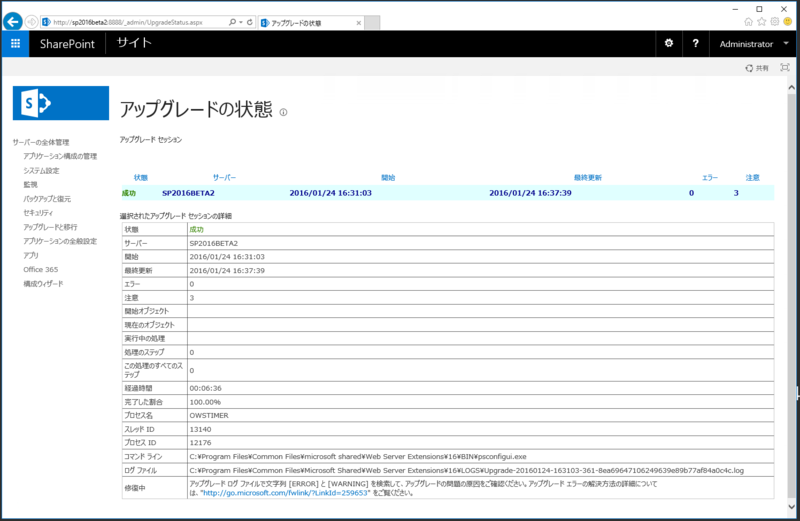Sort by the サーバー column header
Screen dimensions: 800x521
[x=224, y=178]
